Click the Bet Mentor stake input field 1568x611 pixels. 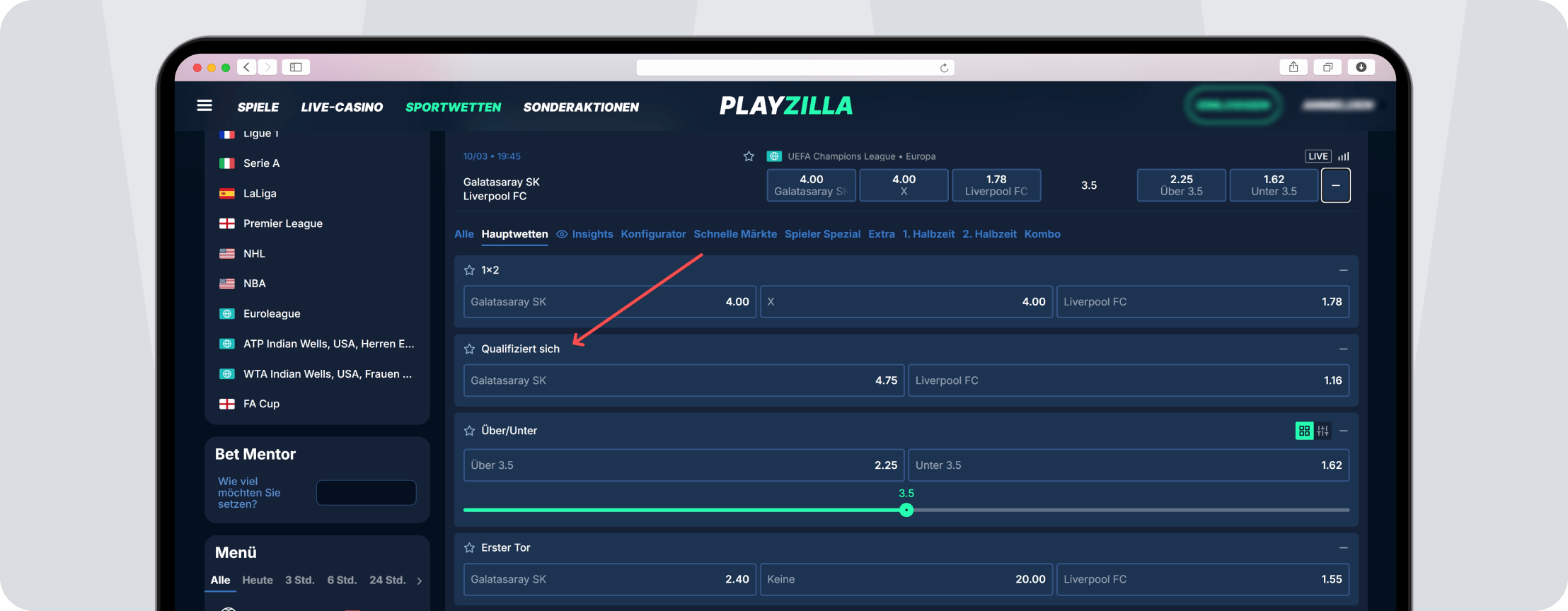point(366,493)
